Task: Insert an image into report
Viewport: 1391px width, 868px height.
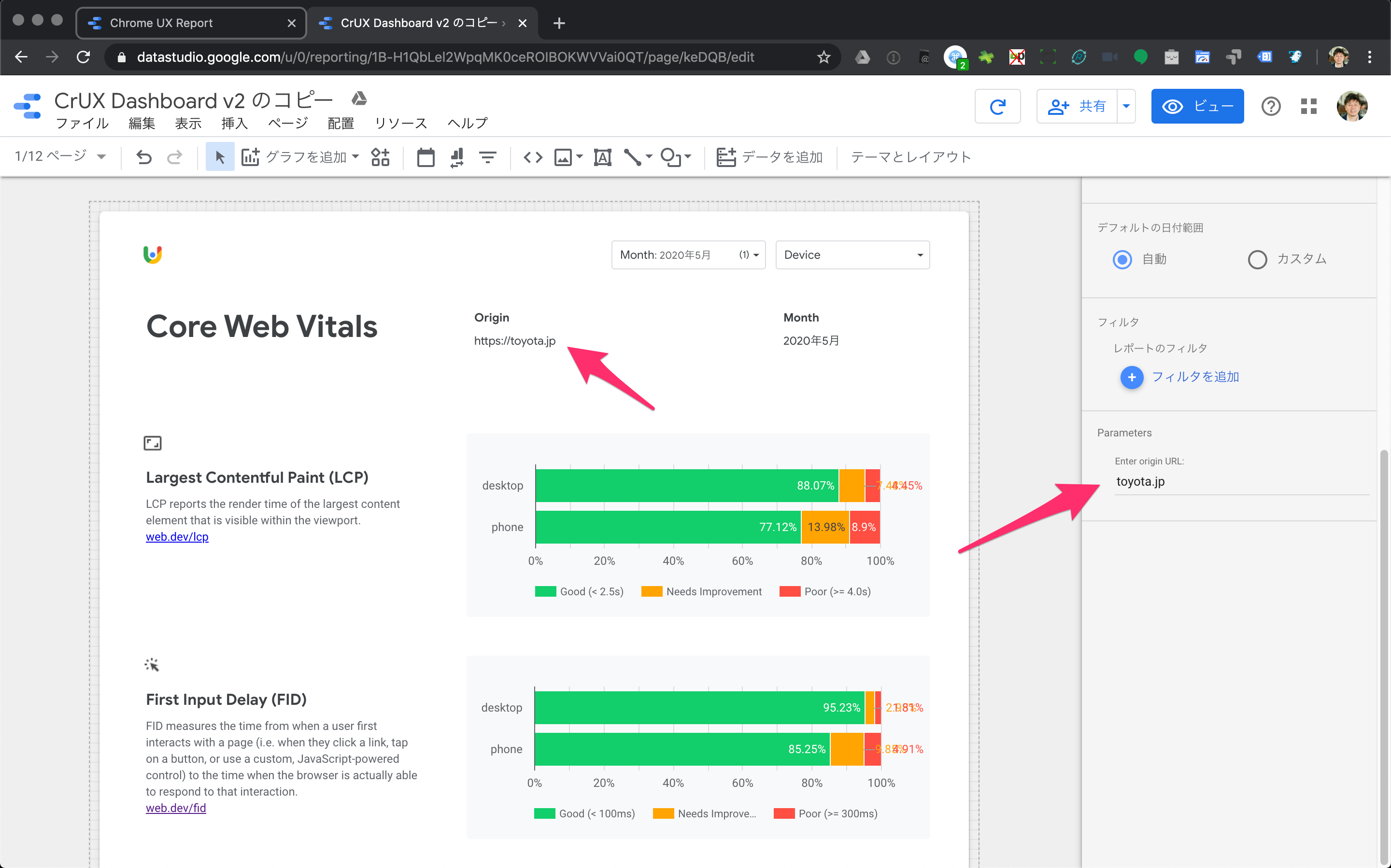Action: tap(563, 157)
